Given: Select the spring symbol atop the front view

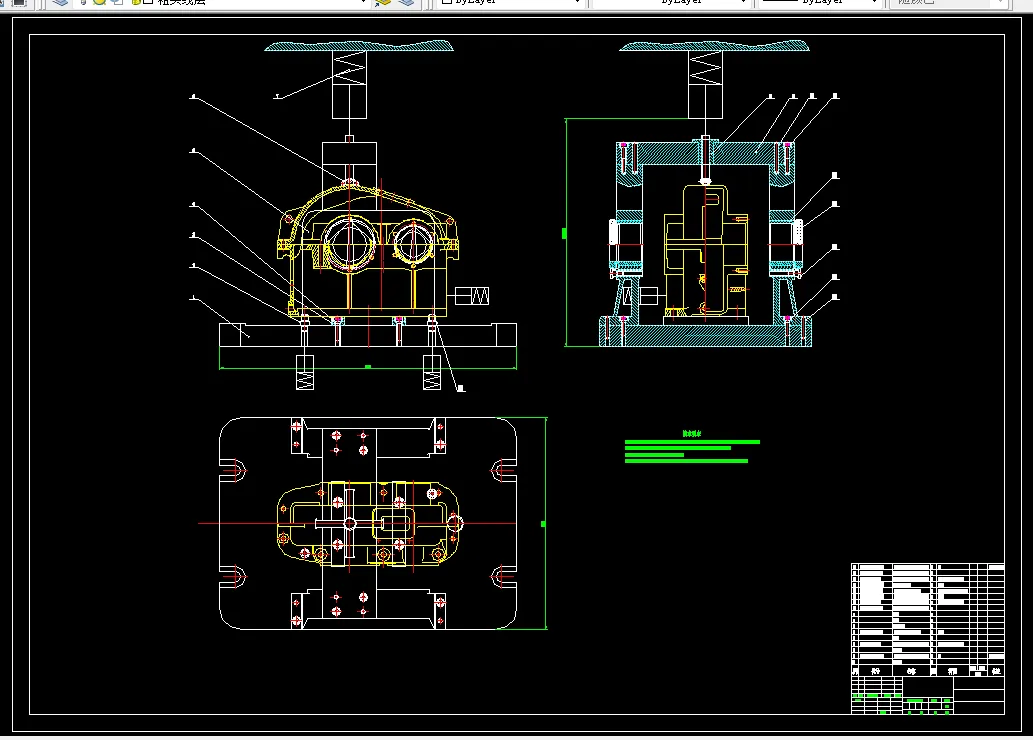Looking at the screenshot, I should 349,68.
